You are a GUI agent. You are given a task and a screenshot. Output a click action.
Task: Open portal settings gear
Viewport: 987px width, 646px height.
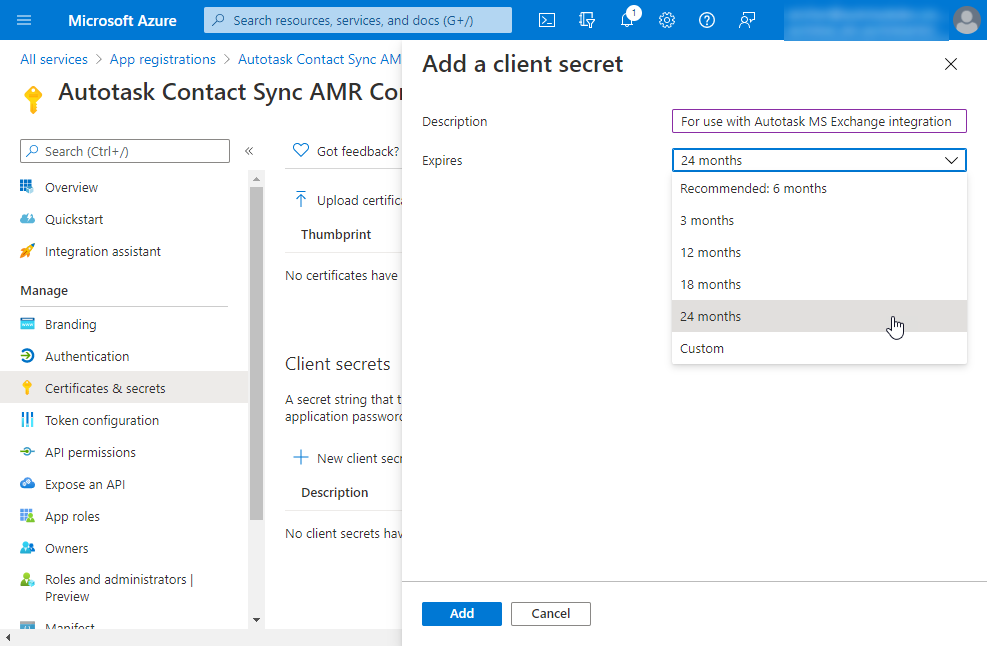(667, 20)
